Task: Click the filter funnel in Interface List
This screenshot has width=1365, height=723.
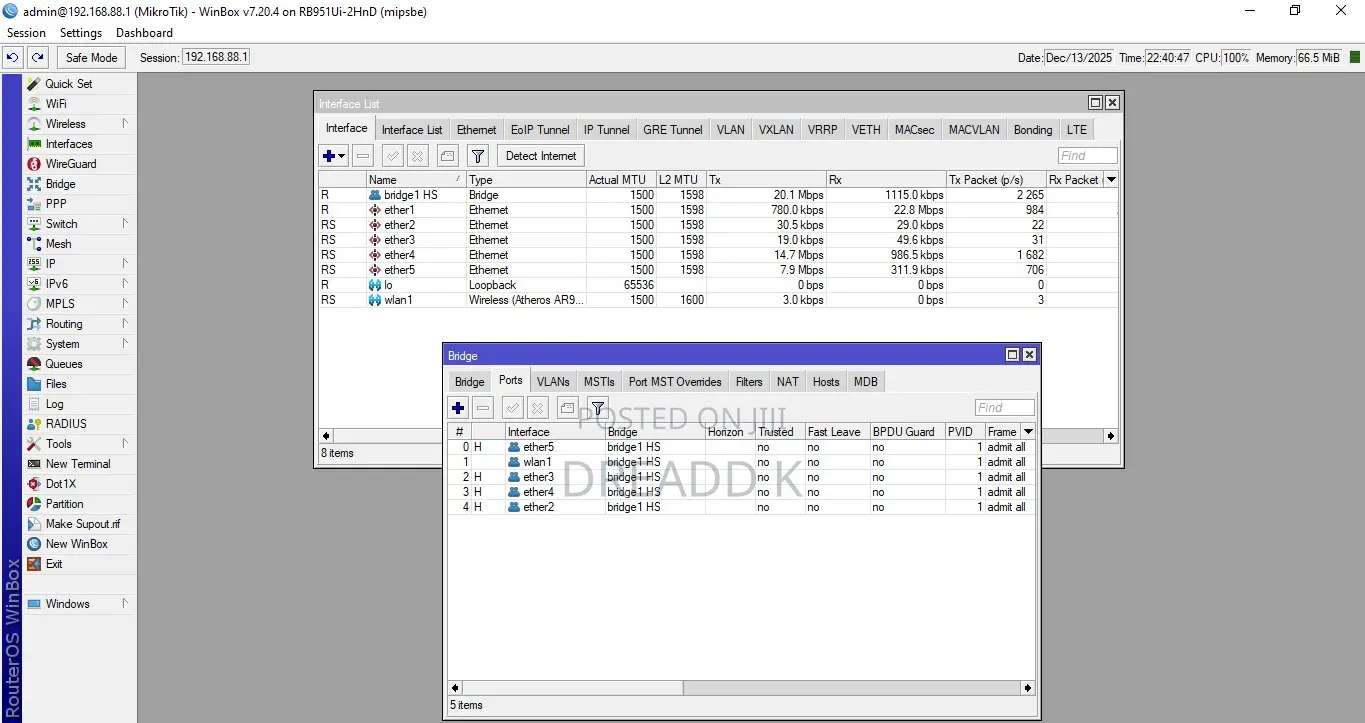Action: pyautogui.click(x=478, y=156)
